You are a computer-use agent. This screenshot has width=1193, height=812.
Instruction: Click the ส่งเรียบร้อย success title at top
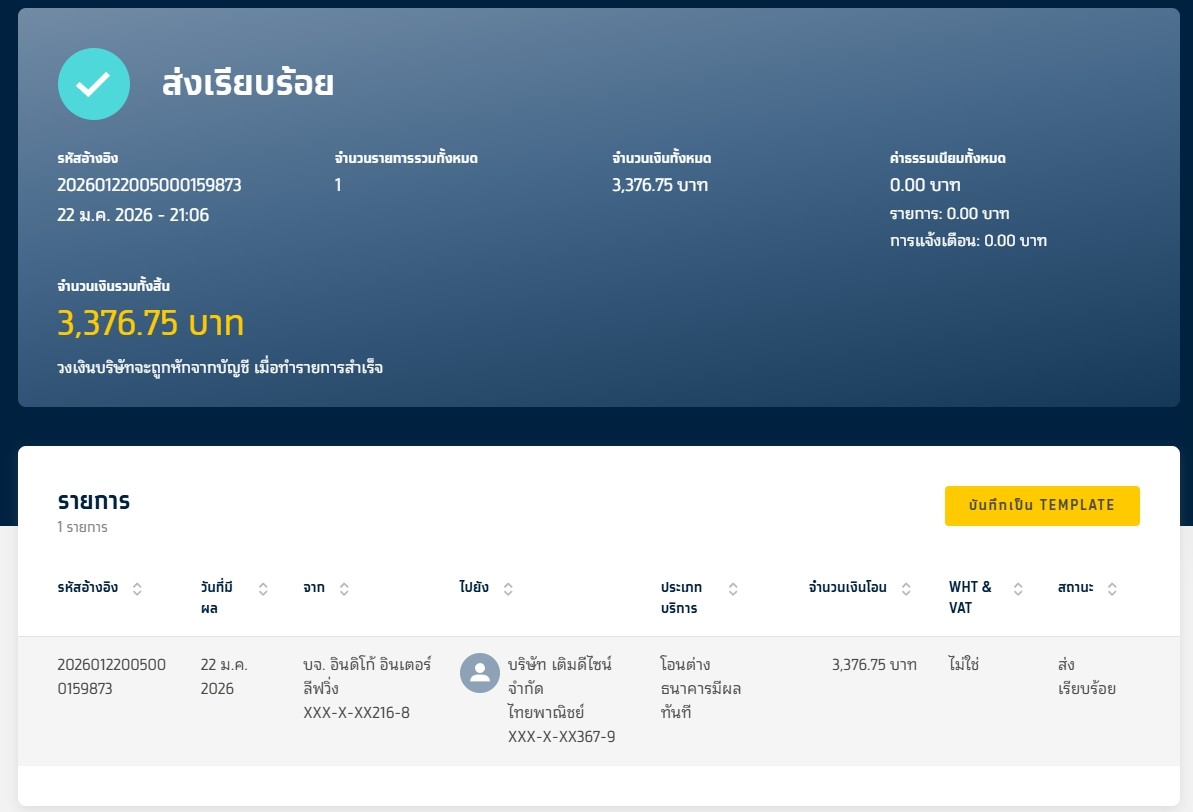coord(248,84)
